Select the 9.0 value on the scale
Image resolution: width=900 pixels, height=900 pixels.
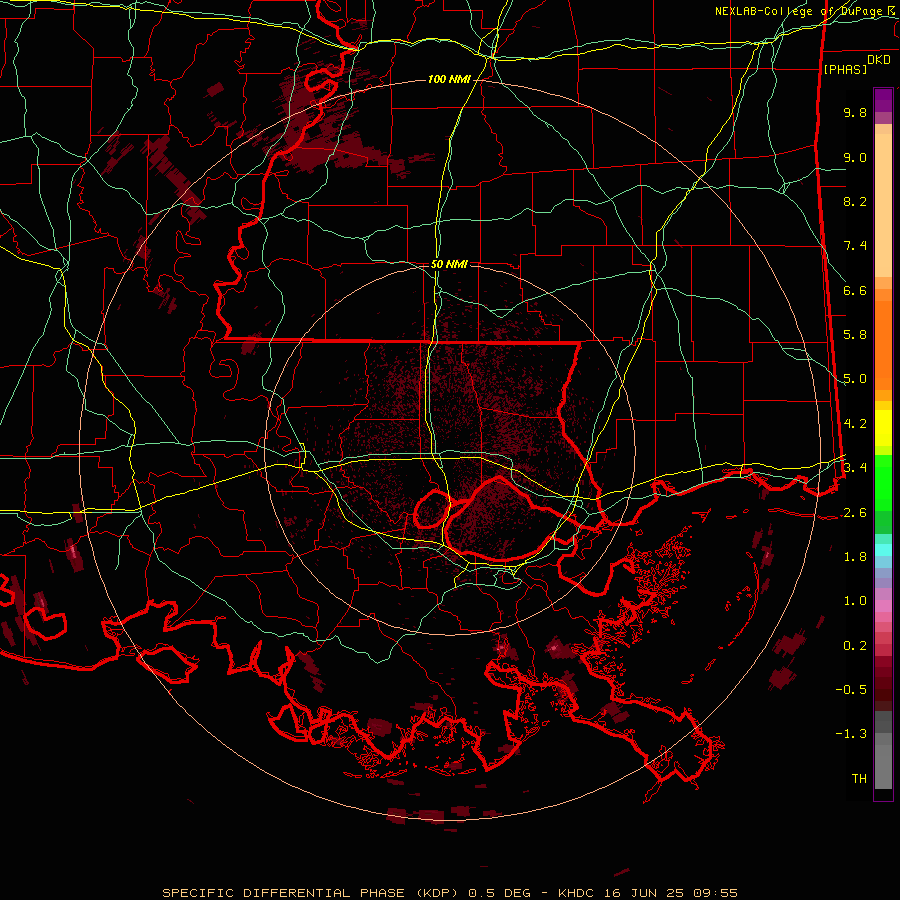855,157
